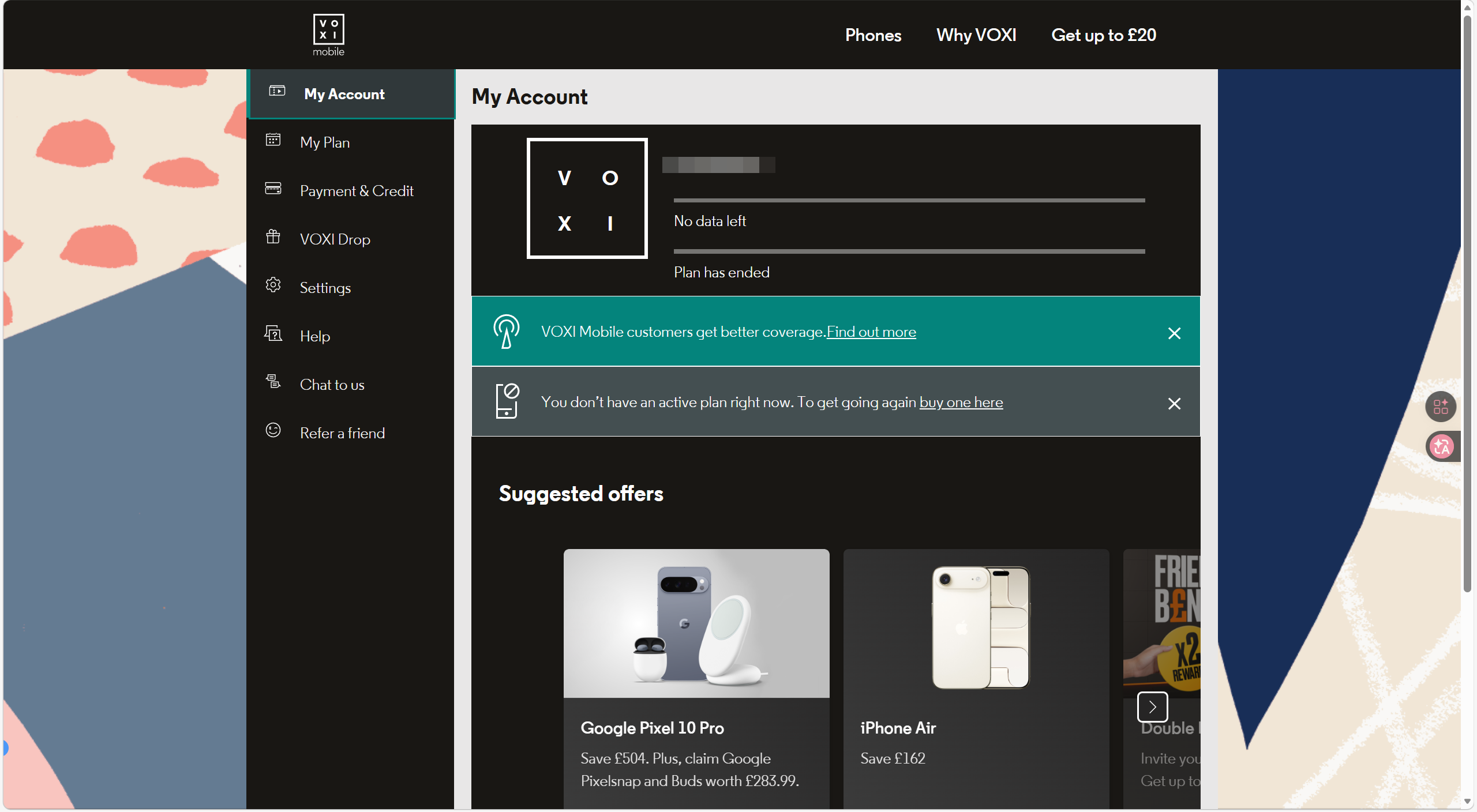
Task: Open the iPhone Air offer image
Action: pos(976,623)
